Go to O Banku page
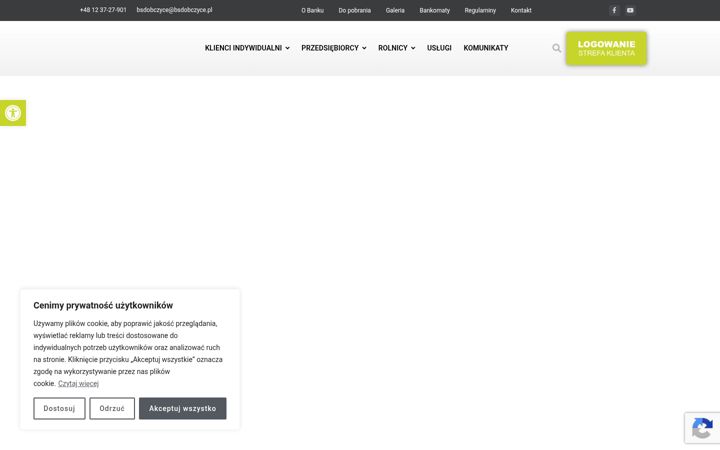The width and height of the screenshot is (720, 450). click(312, 10)
